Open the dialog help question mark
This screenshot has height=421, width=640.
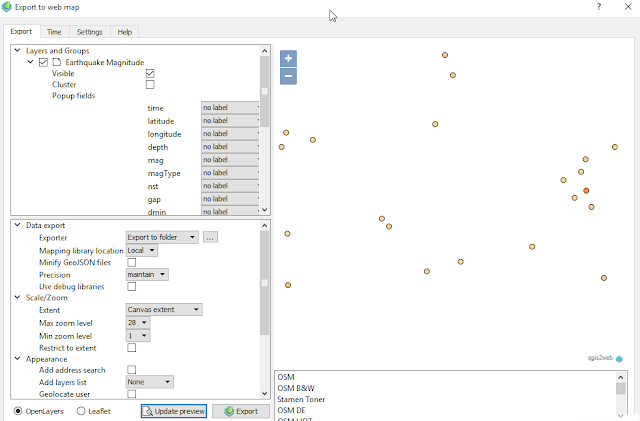(x=599, y=7)
